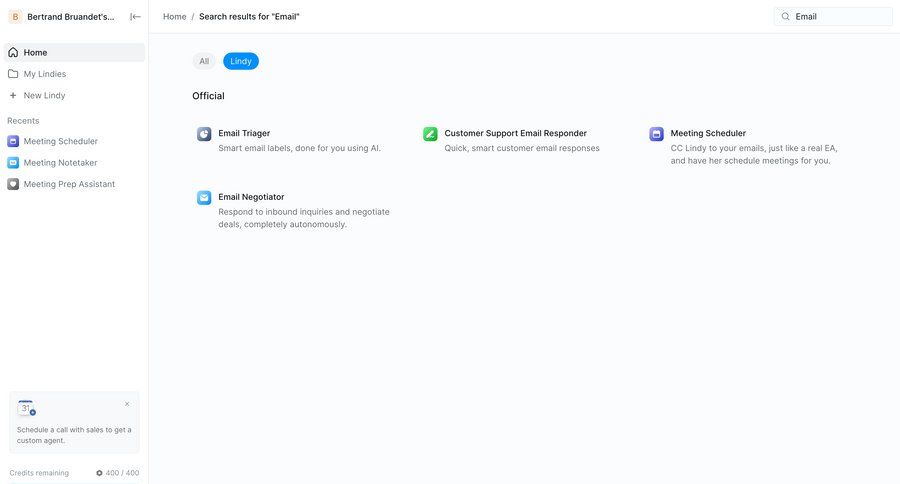Open recent Meeting Prep Assistant
This screenshot has width=900, height=484.
click(74, 184)
